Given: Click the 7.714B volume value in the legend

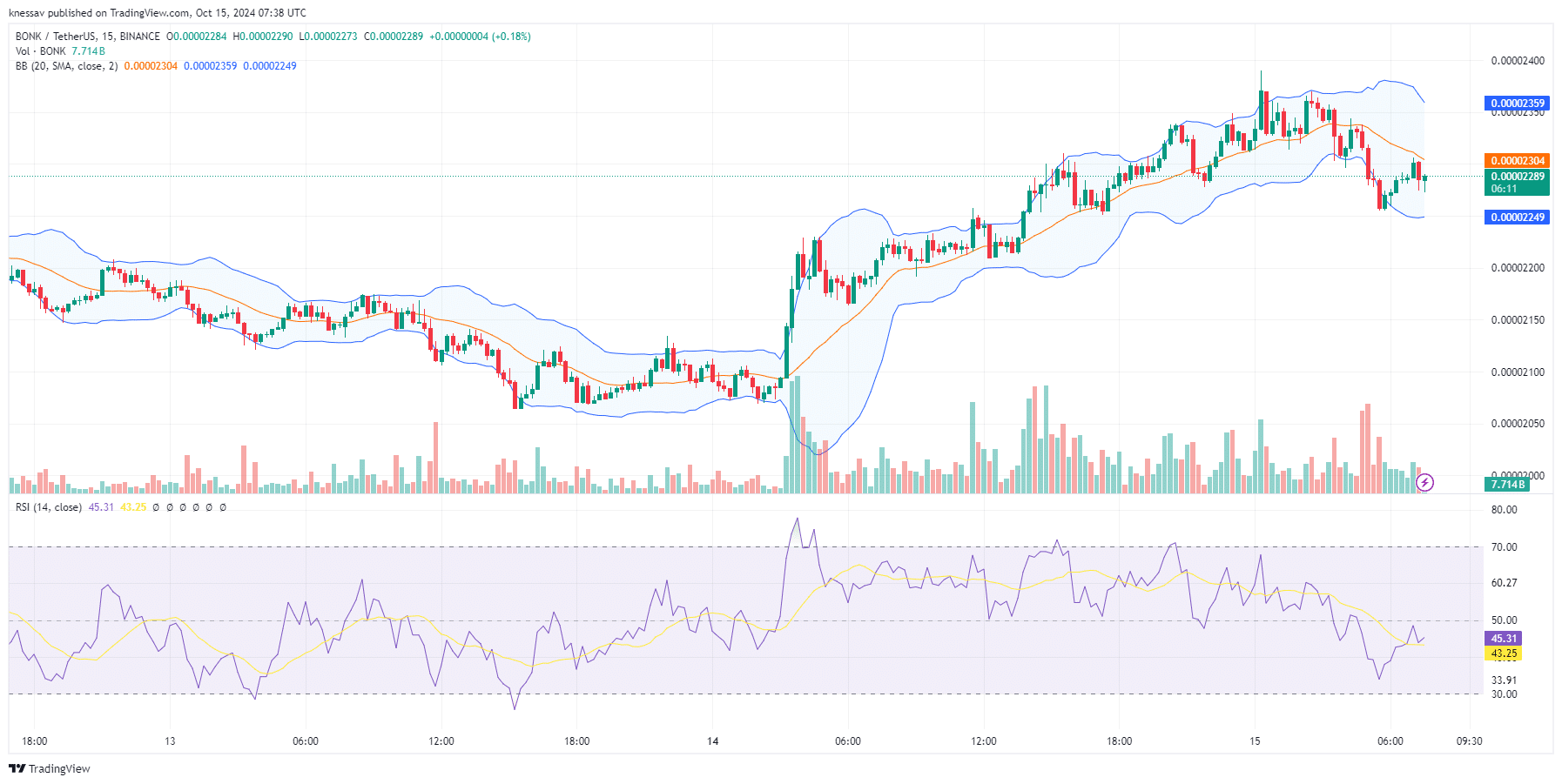Looking at the screenshot, I should click(x=89, y=51).
